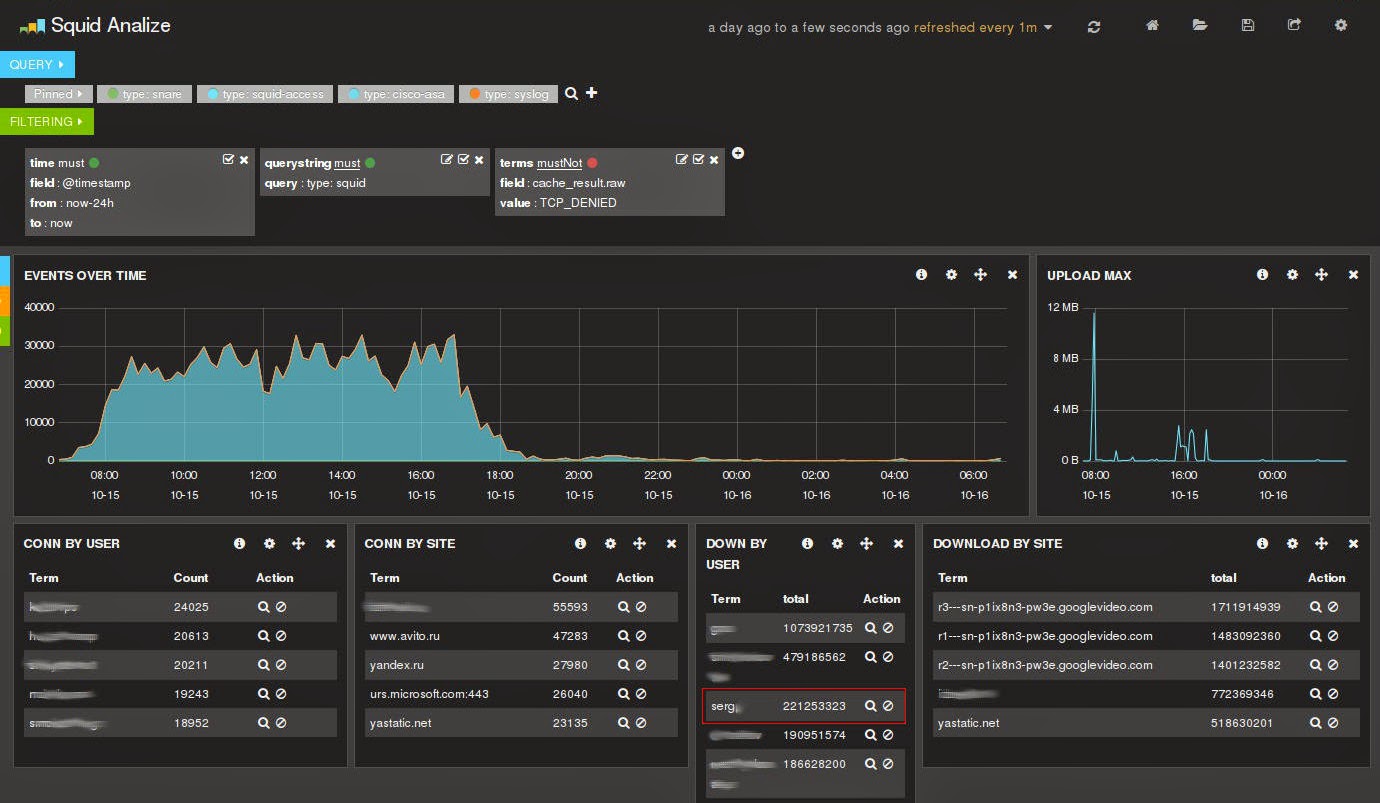Show info for Upload Max panel
This screenshot has height=803, width=1380.
point(1262,274)
